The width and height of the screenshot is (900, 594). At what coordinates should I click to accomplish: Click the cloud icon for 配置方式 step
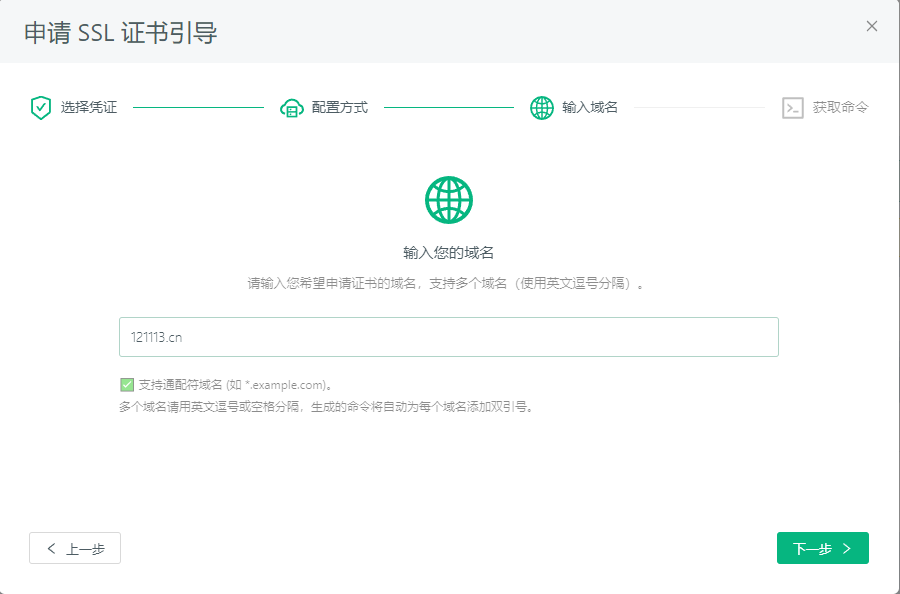pos(291,108)
